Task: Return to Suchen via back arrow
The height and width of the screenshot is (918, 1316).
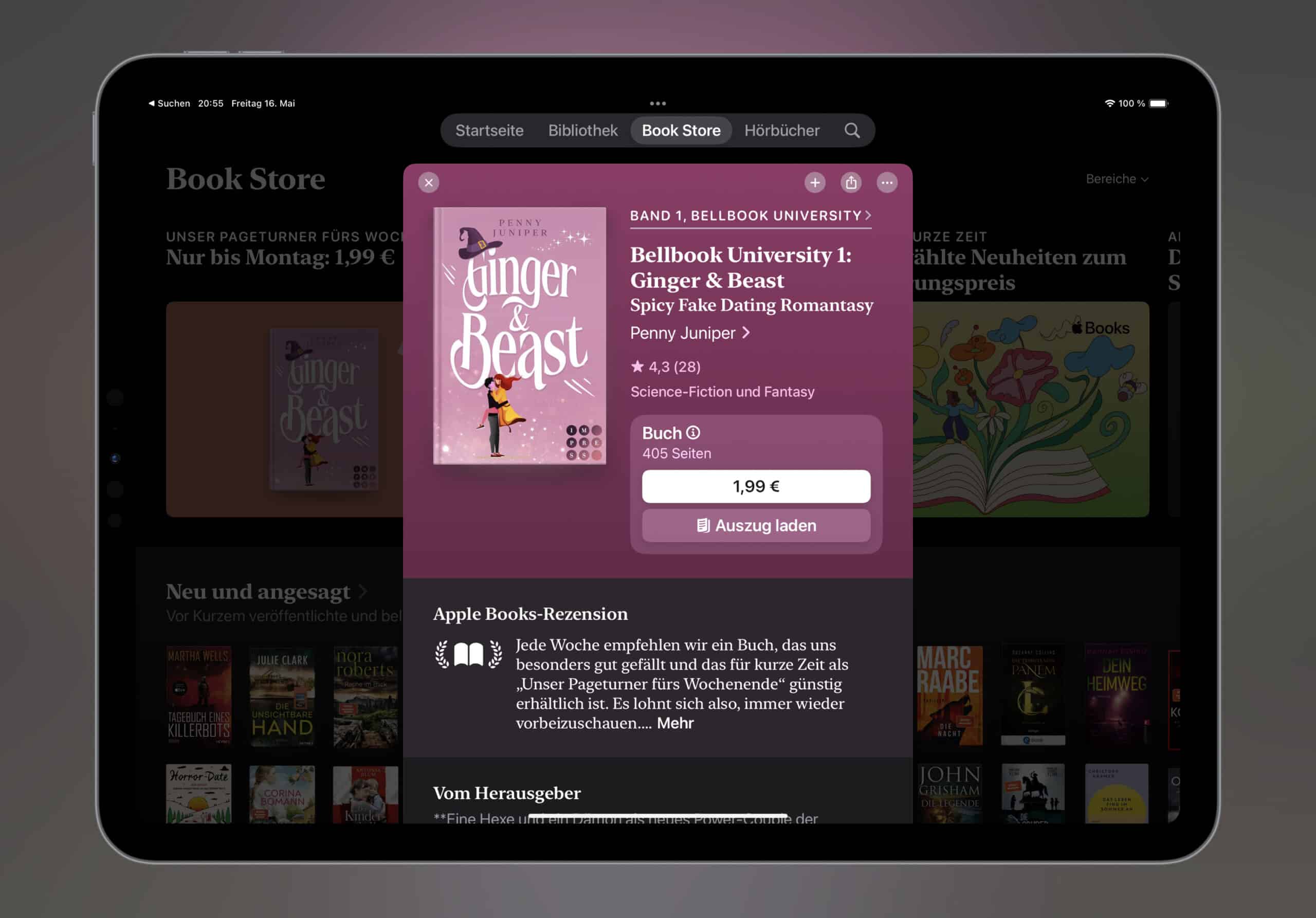Action: 169,104
